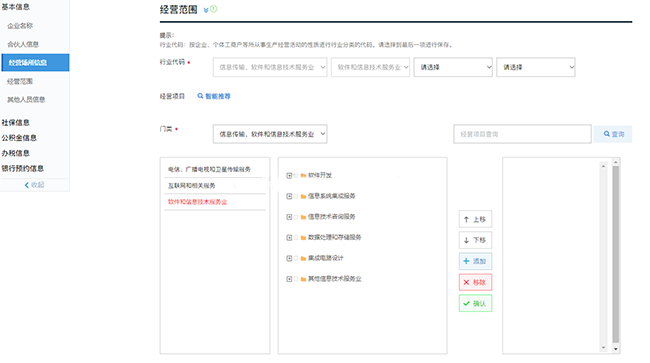This screenshot has width=650, height=363.
Task: Click 下移 move down button
Action: pos(475,240)
